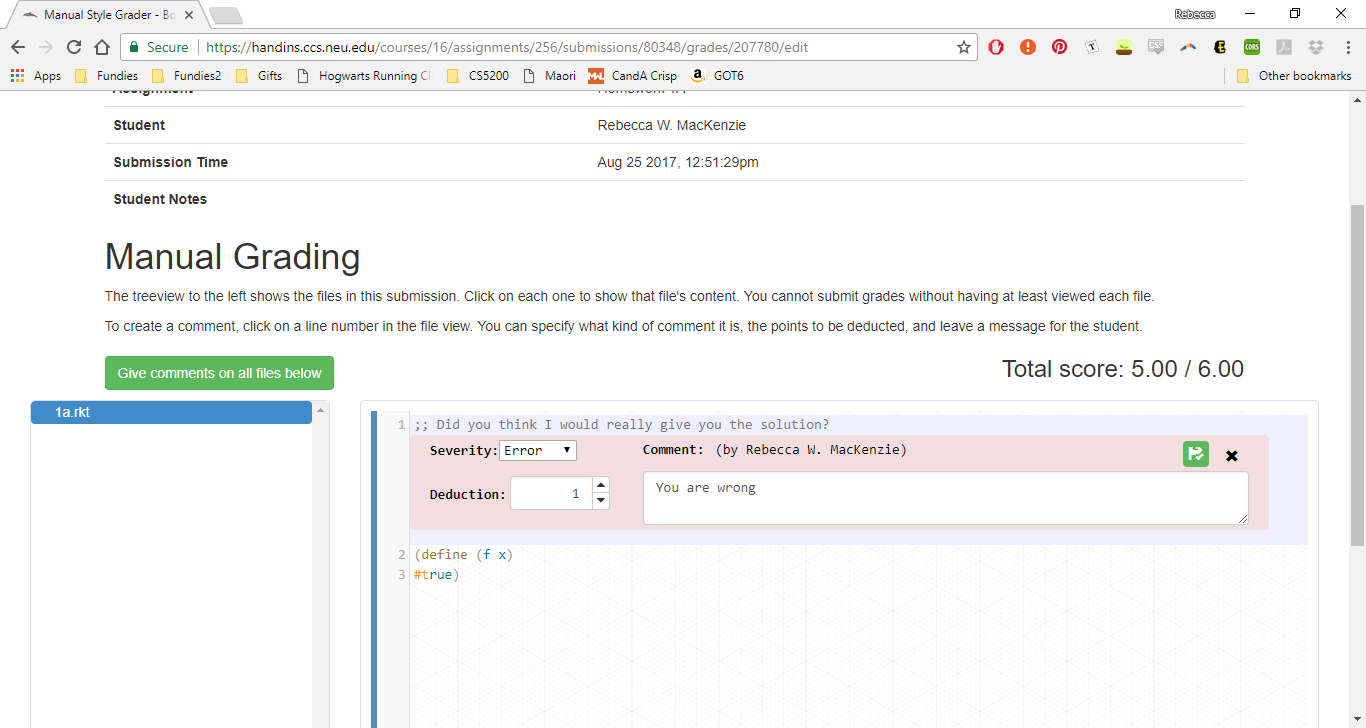The width and height of the screenshot is (1366, 728).
Task: Open the CandA Crisp bookmark
Action: [x=632, y=76]
